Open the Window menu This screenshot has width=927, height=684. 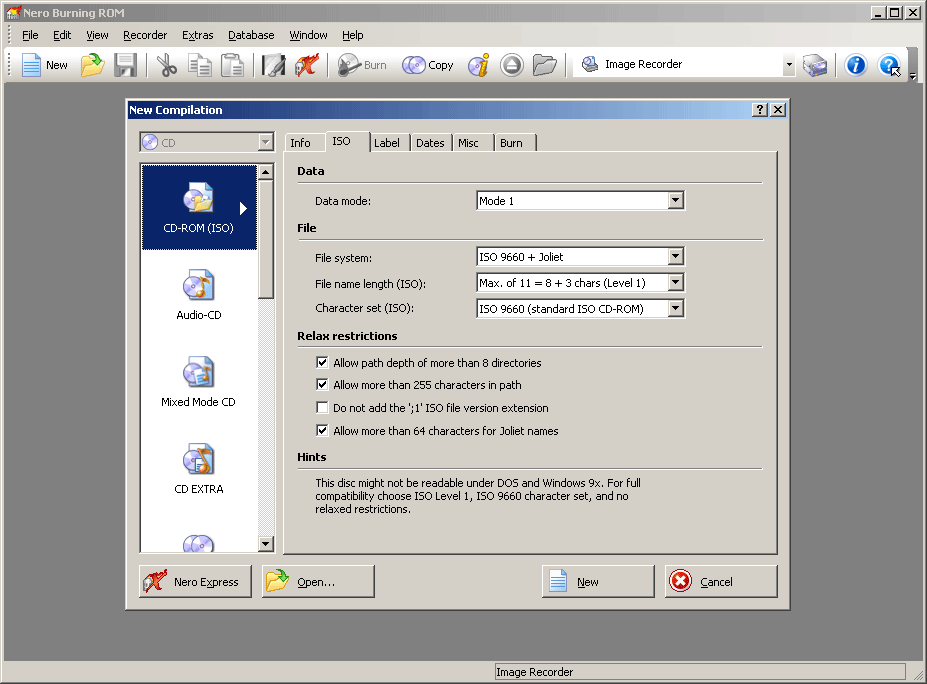tap(308, 35)
